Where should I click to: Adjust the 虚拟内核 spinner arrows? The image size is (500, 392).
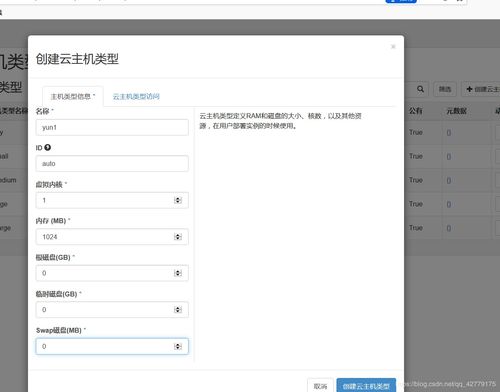[x=178, y=200]
